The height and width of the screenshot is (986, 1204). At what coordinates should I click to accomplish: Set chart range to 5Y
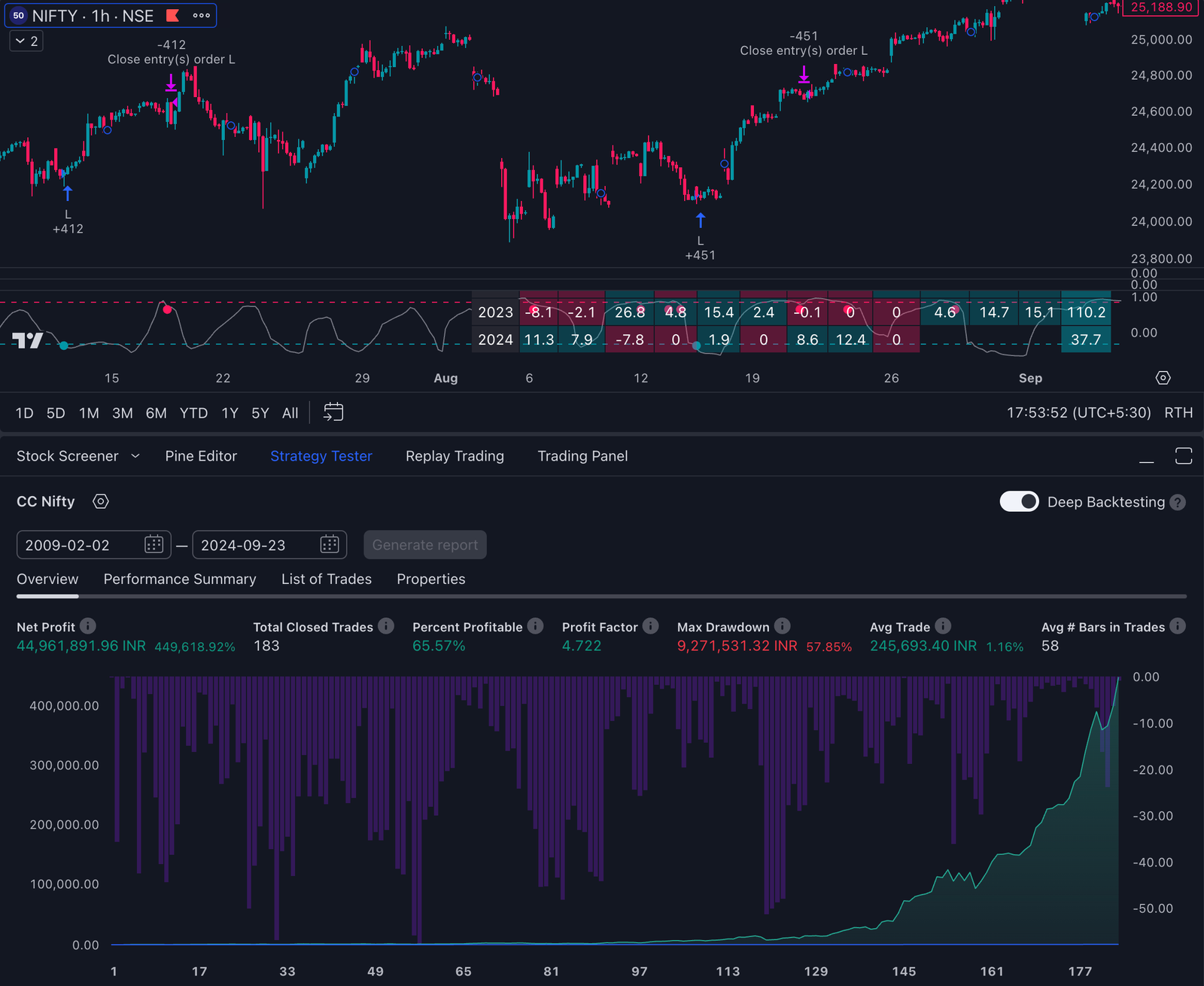(x=260, y=413)
